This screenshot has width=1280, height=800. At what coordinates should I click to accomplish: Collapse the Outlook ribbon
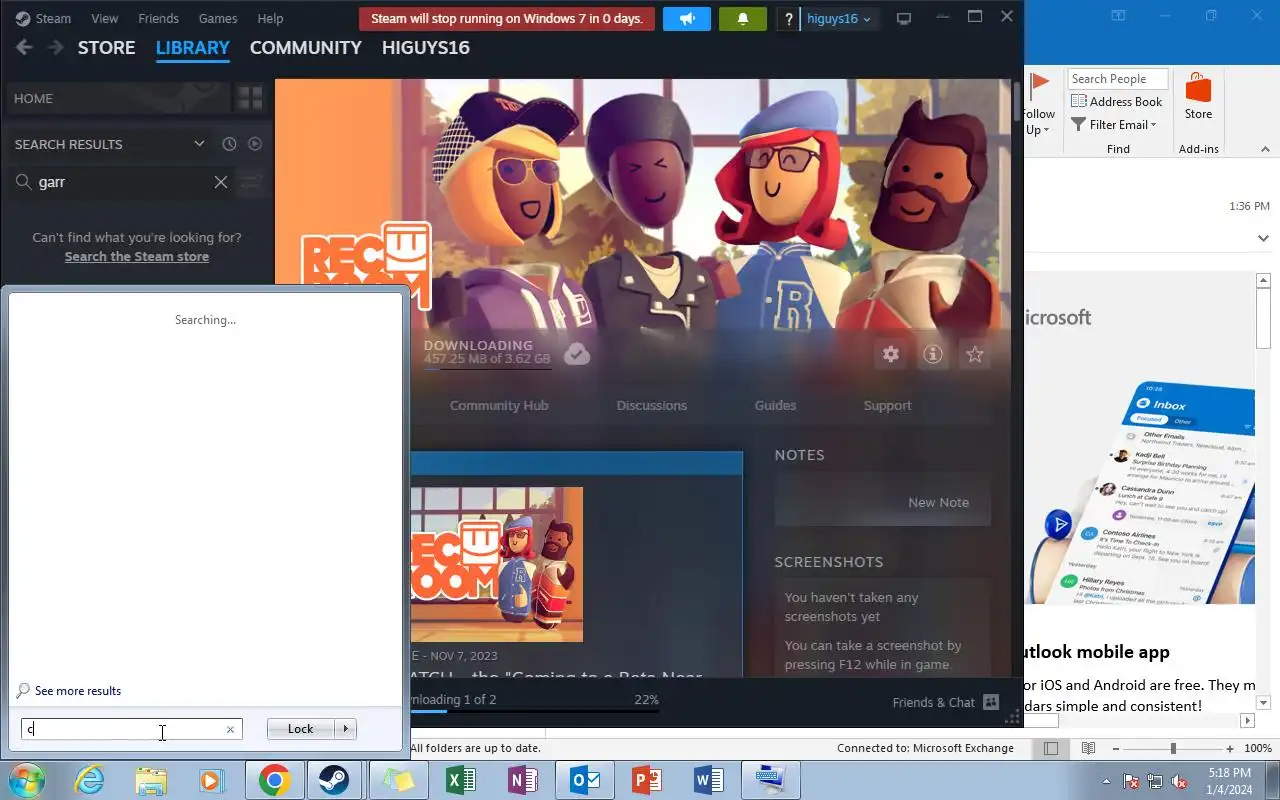coord(1264,149)
